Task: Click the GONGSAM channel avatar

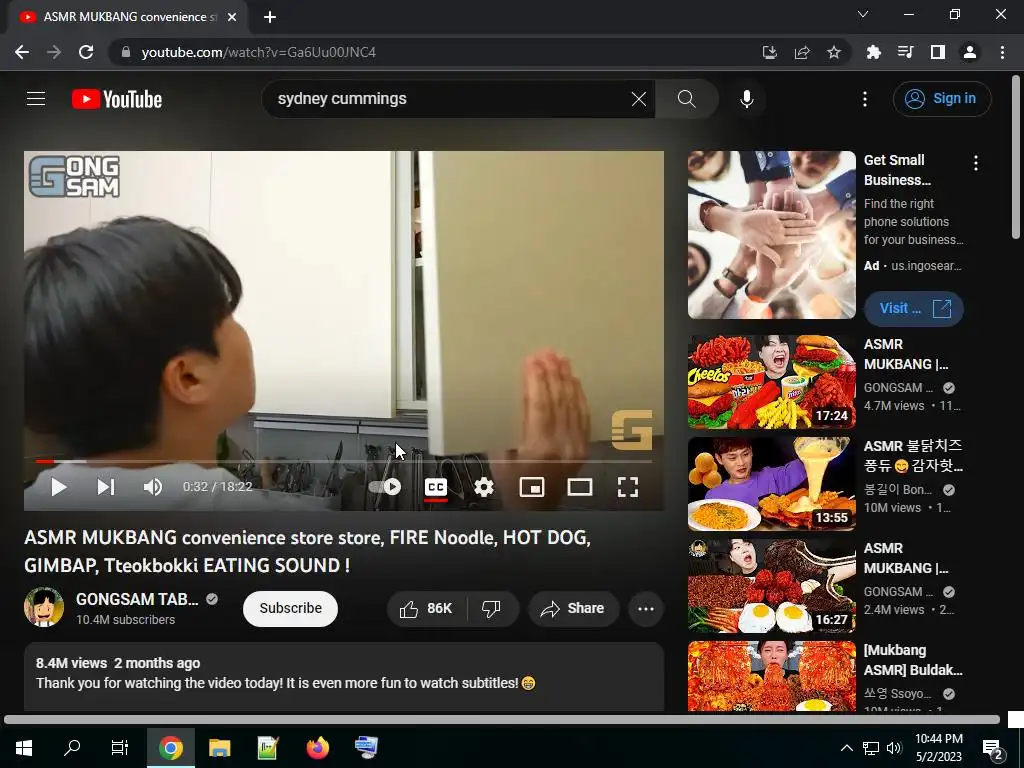Action: pyautogui.click(x=44, y=607)
